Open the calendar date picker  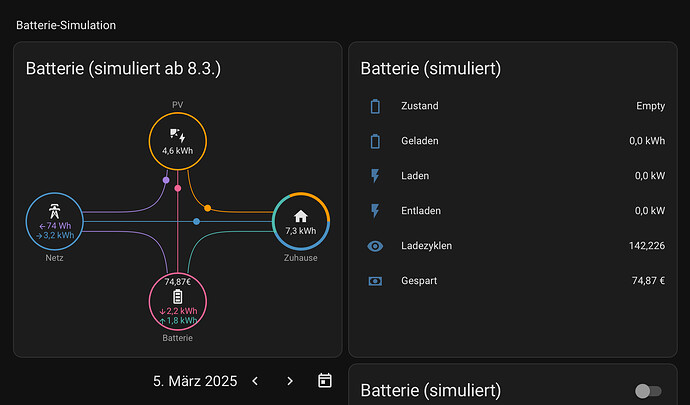click(325, 380)
